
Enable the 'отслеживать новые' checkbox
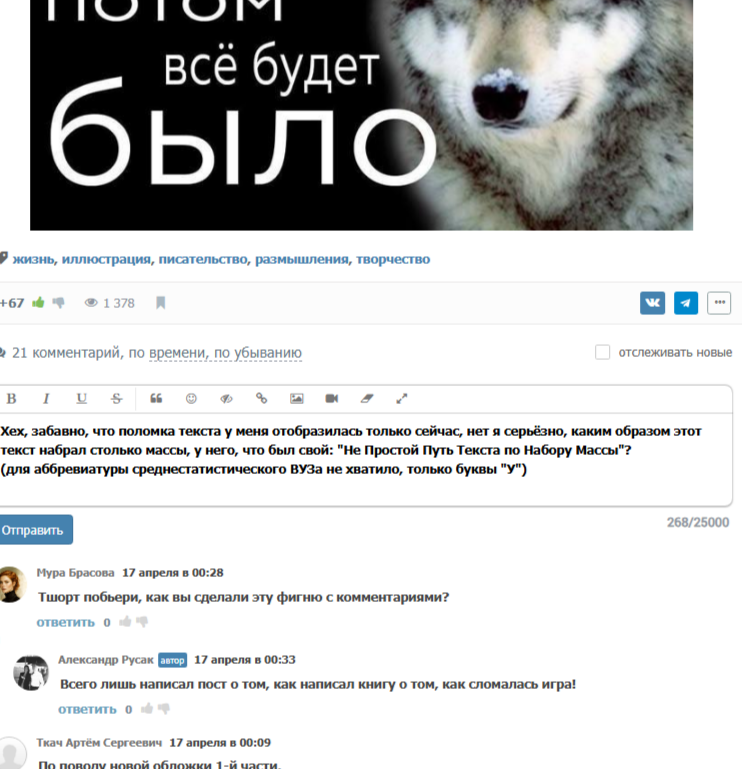pos(602,352)
